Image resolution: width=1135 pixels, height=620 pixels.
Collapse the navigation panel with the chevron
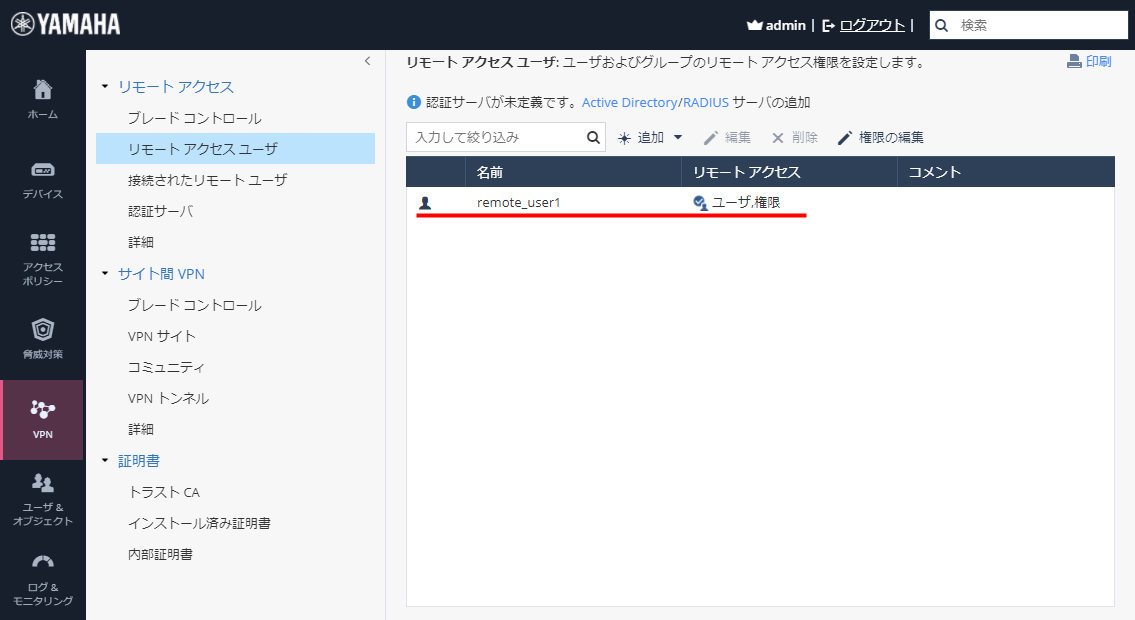(x=367, y=61)
